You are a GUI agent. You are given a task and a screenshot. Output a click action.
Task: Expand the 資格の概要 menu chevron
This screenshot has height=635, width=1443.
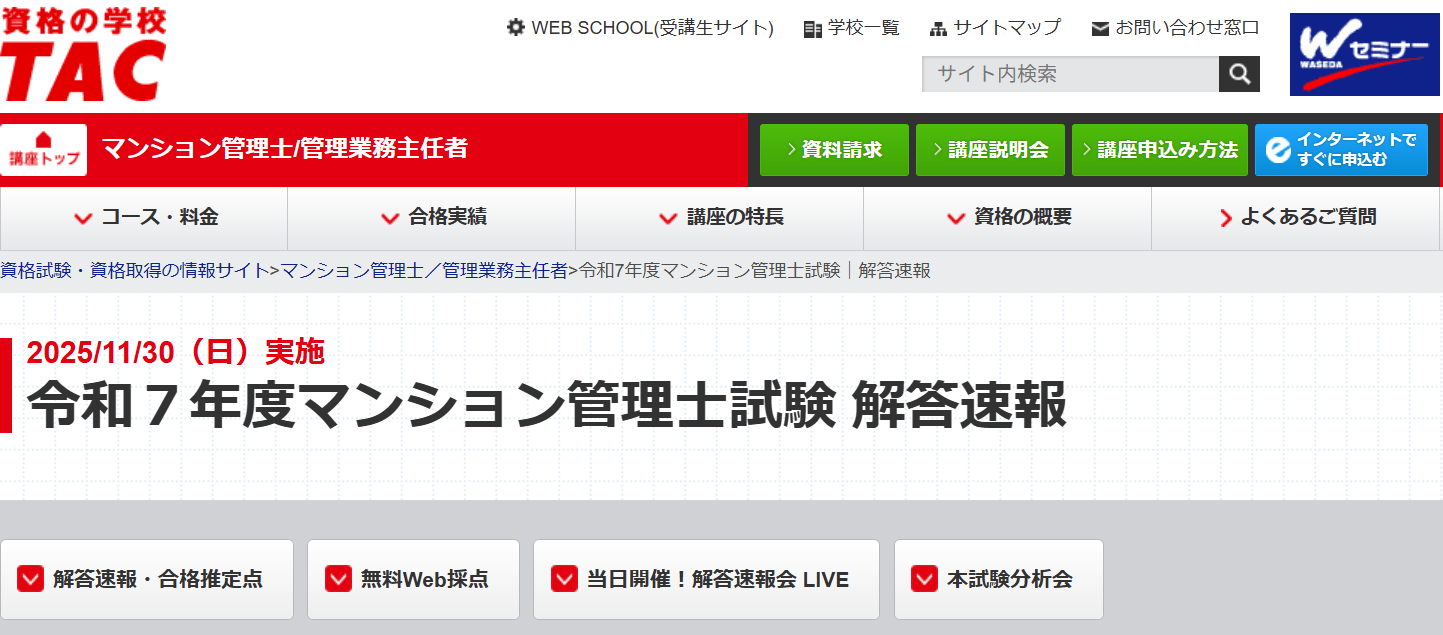coord(955,218)
